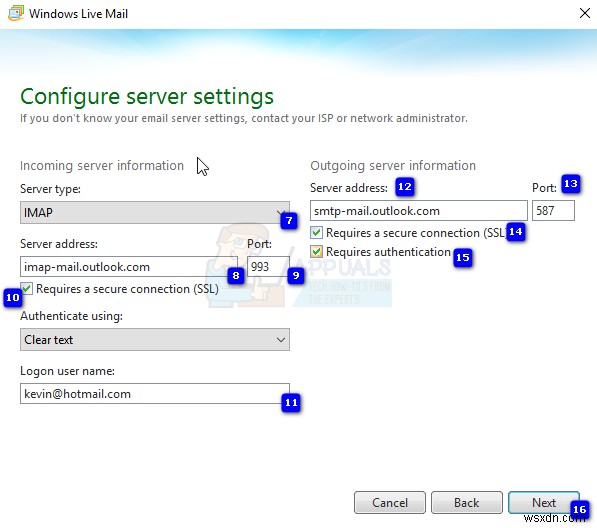Click the Incoming server information label
The image size is (597, 528).
pos(102,166)
